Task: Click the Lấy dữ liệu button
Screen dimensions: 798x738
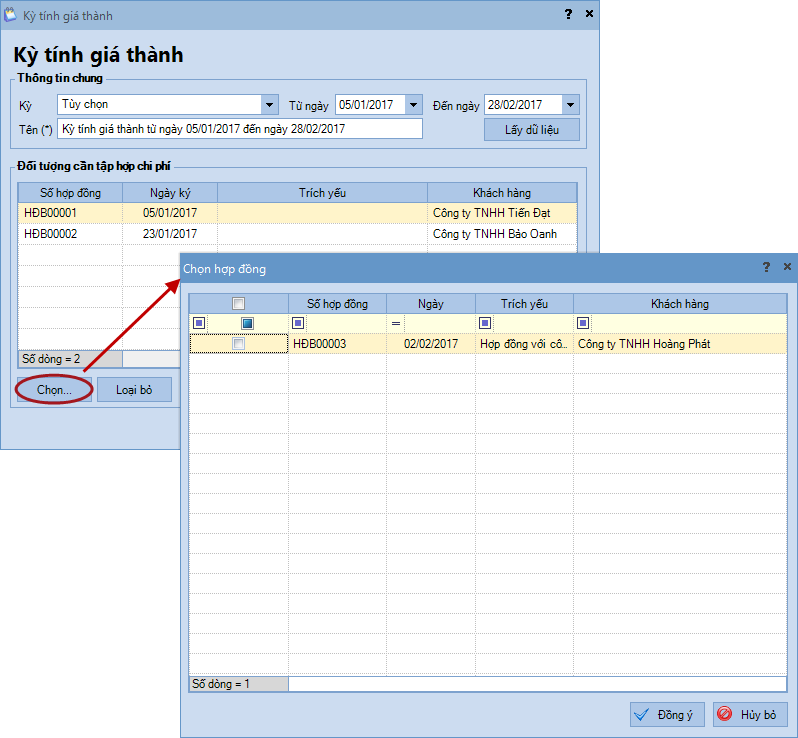Action: pyautogui.click(x=531, y=130)
